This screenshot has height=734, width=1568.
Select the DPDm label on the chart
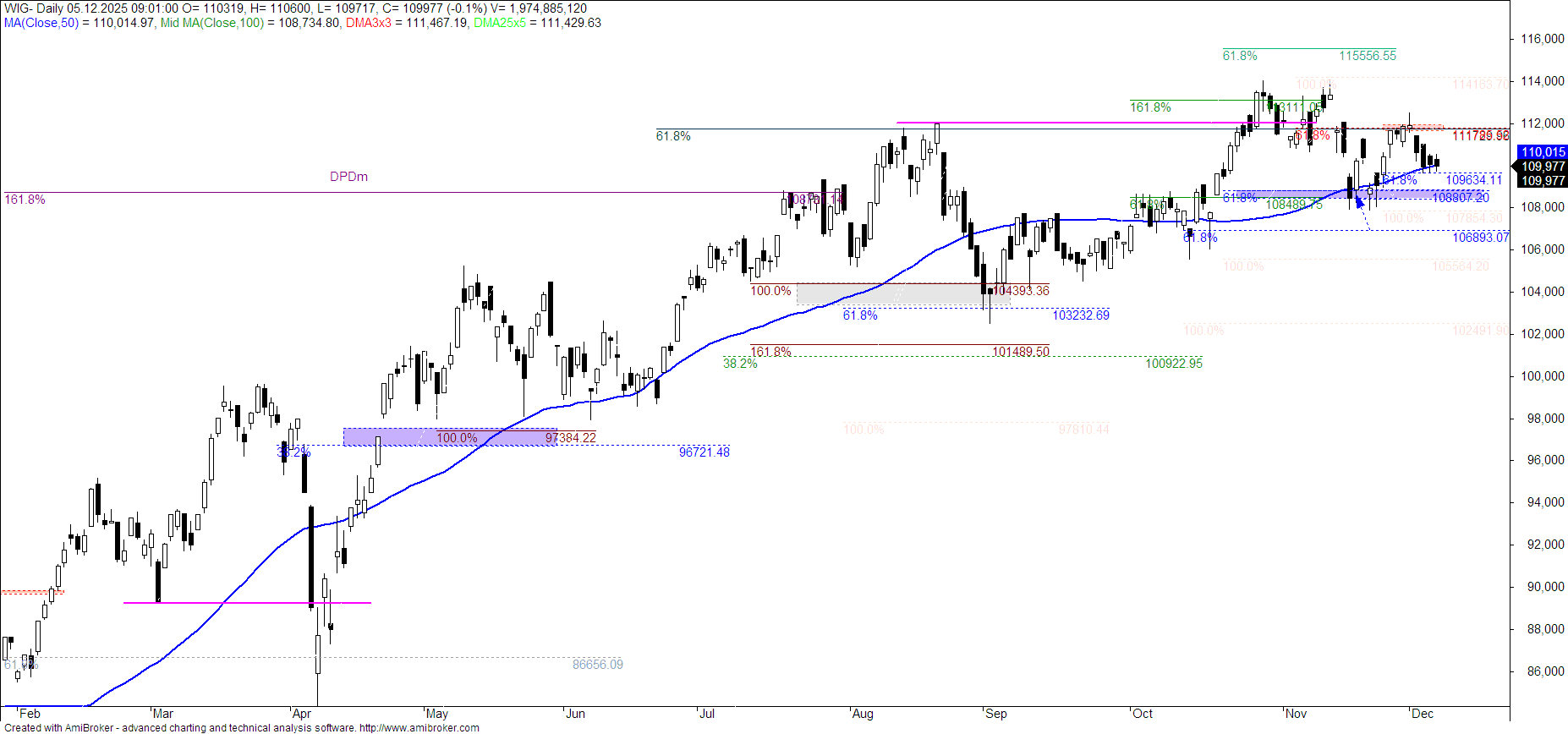coord(348,177)
